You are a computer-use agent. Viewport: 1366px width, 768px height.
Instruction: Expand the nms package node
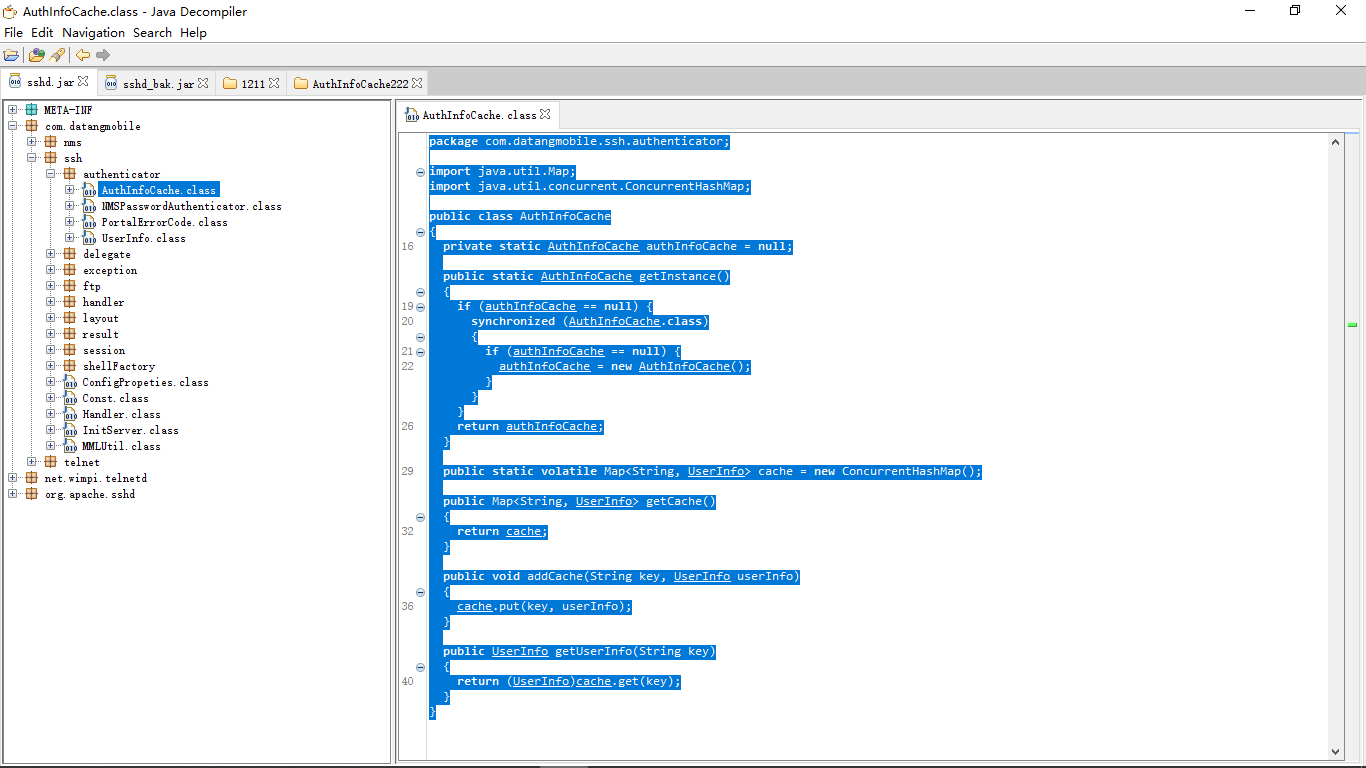(x=32, y=142)
